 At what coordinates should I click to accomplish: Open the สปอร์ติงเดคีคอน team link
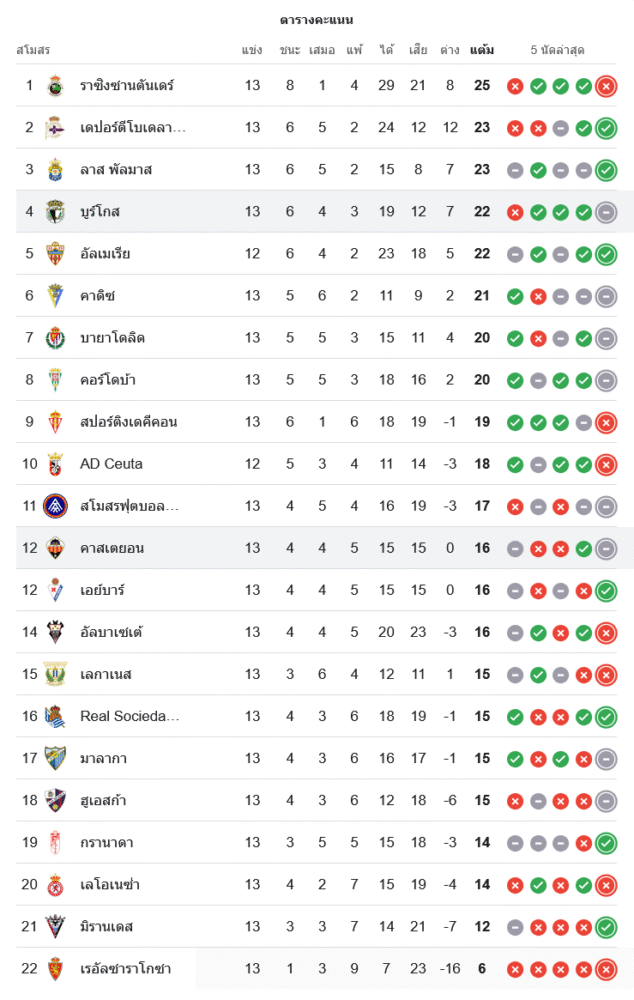(x=129, y=422)
